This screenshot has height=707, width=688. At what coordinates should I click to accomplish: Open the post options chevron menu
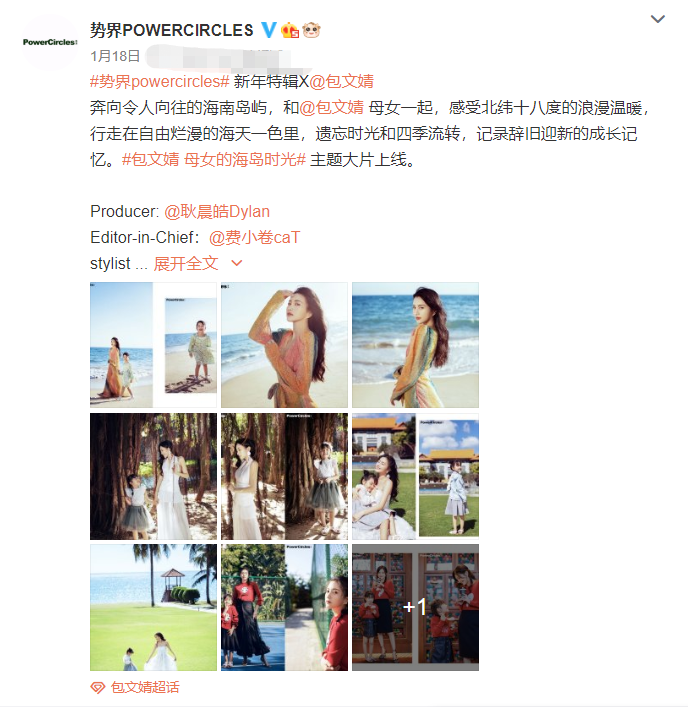(658, 19)
